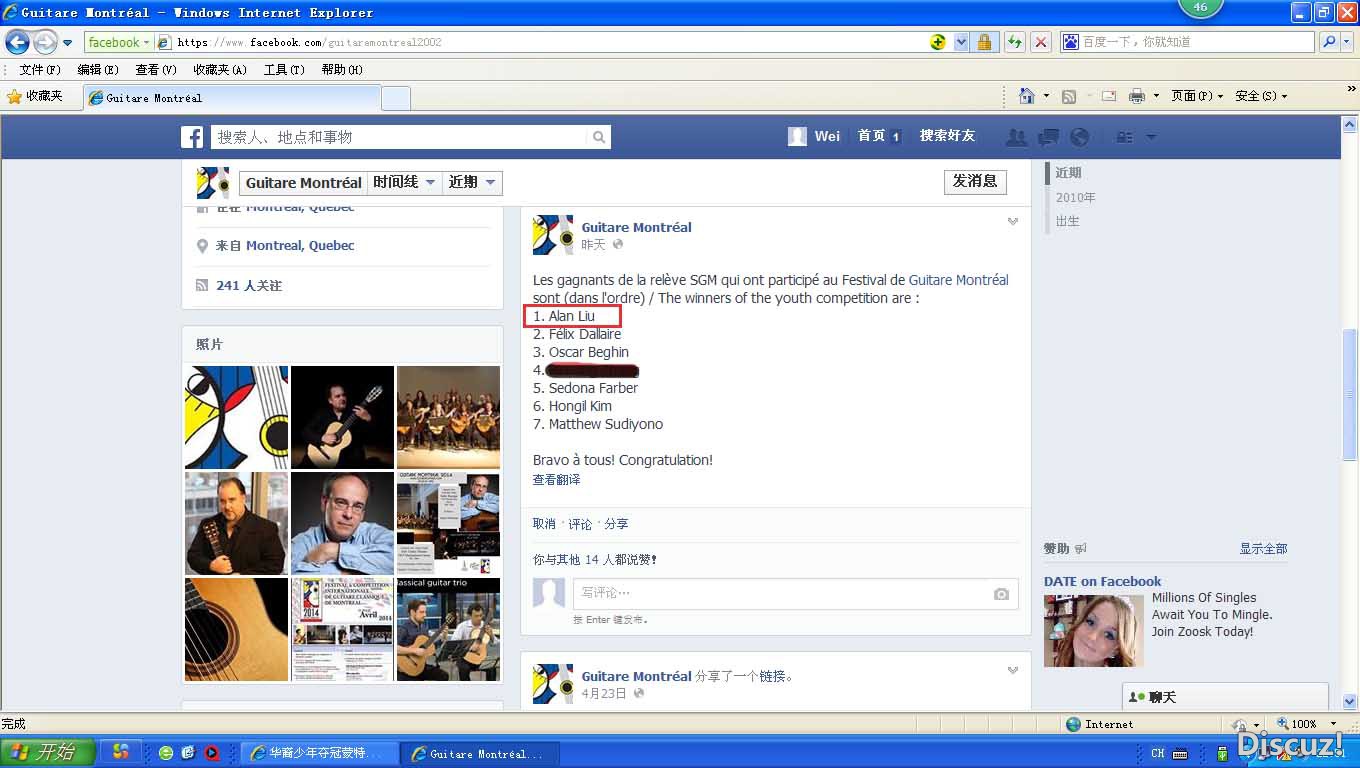
Task: Open the bald guitarist photo thumbnail
Action: click(x=342, y=523)
